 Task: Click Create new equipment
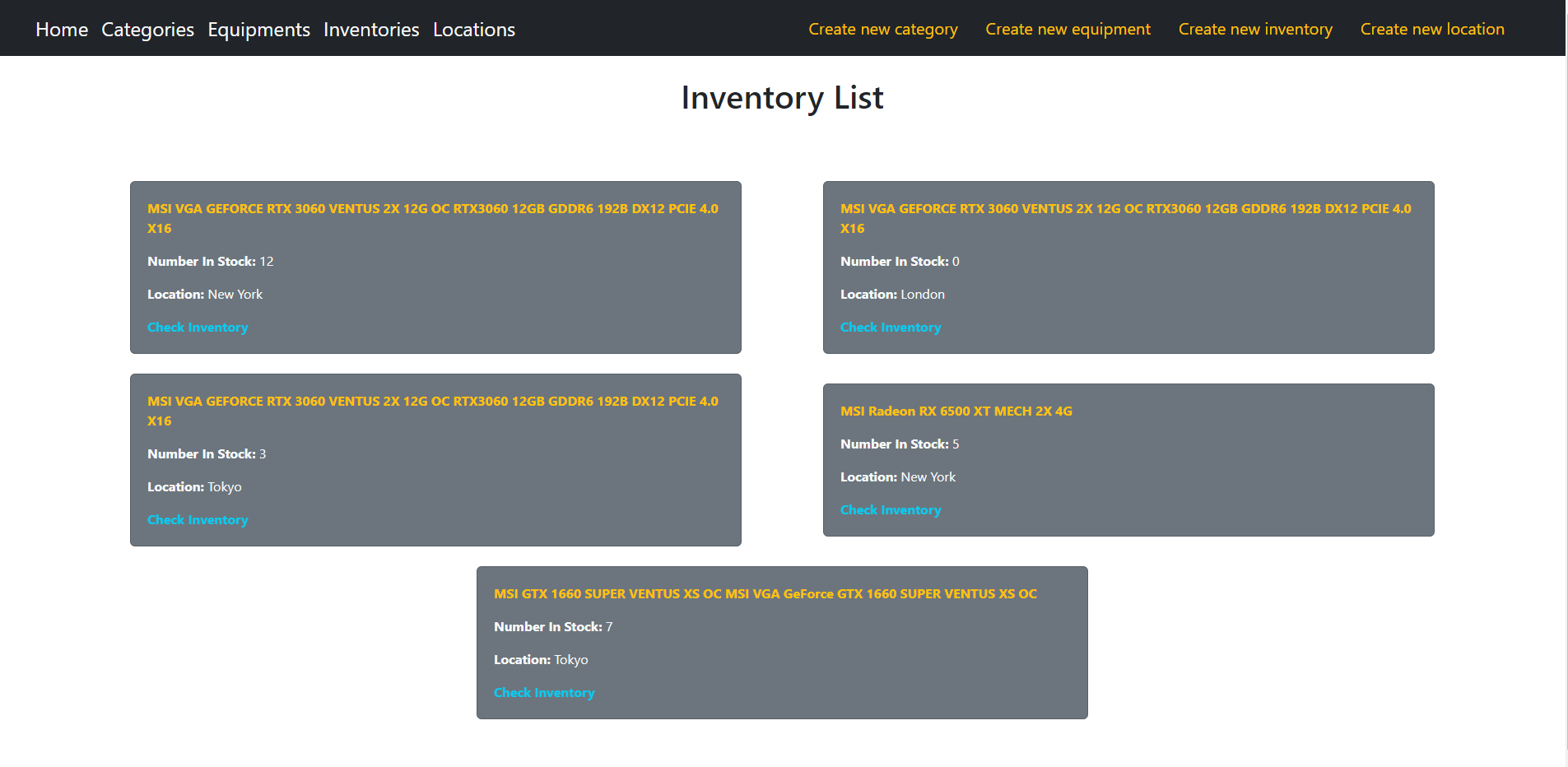[1068, 29]
